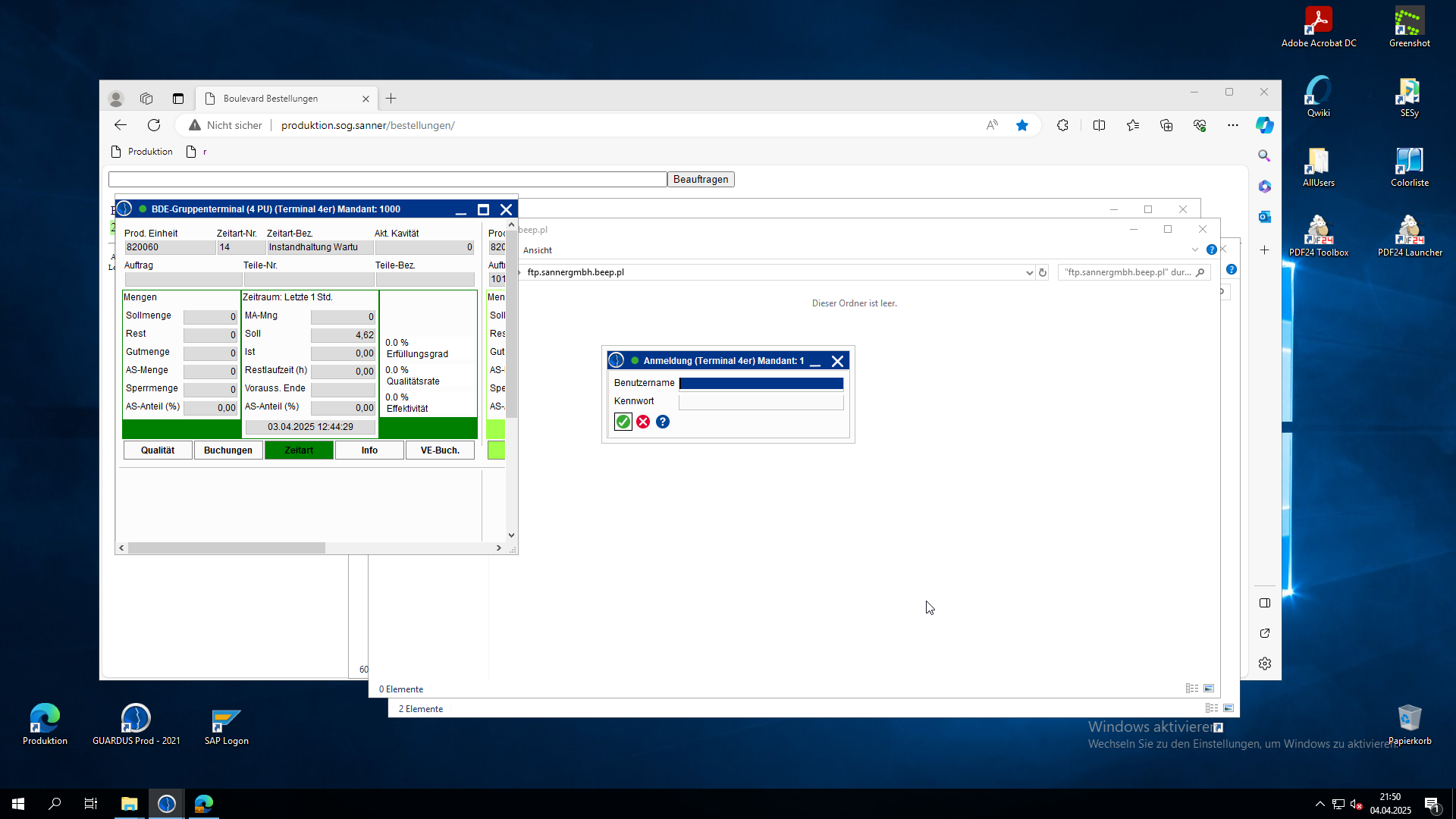This screenshot has height=819, width=1456.
Task: Cancel login with the red X icon
Action: (643, 422)
